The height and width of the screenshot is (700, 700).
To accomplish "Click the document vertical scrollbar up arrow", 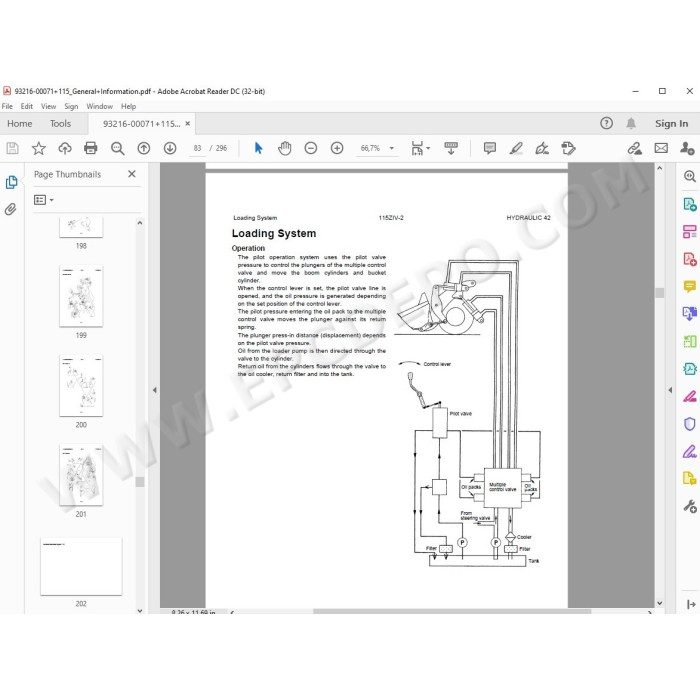I will coord(660,168).
